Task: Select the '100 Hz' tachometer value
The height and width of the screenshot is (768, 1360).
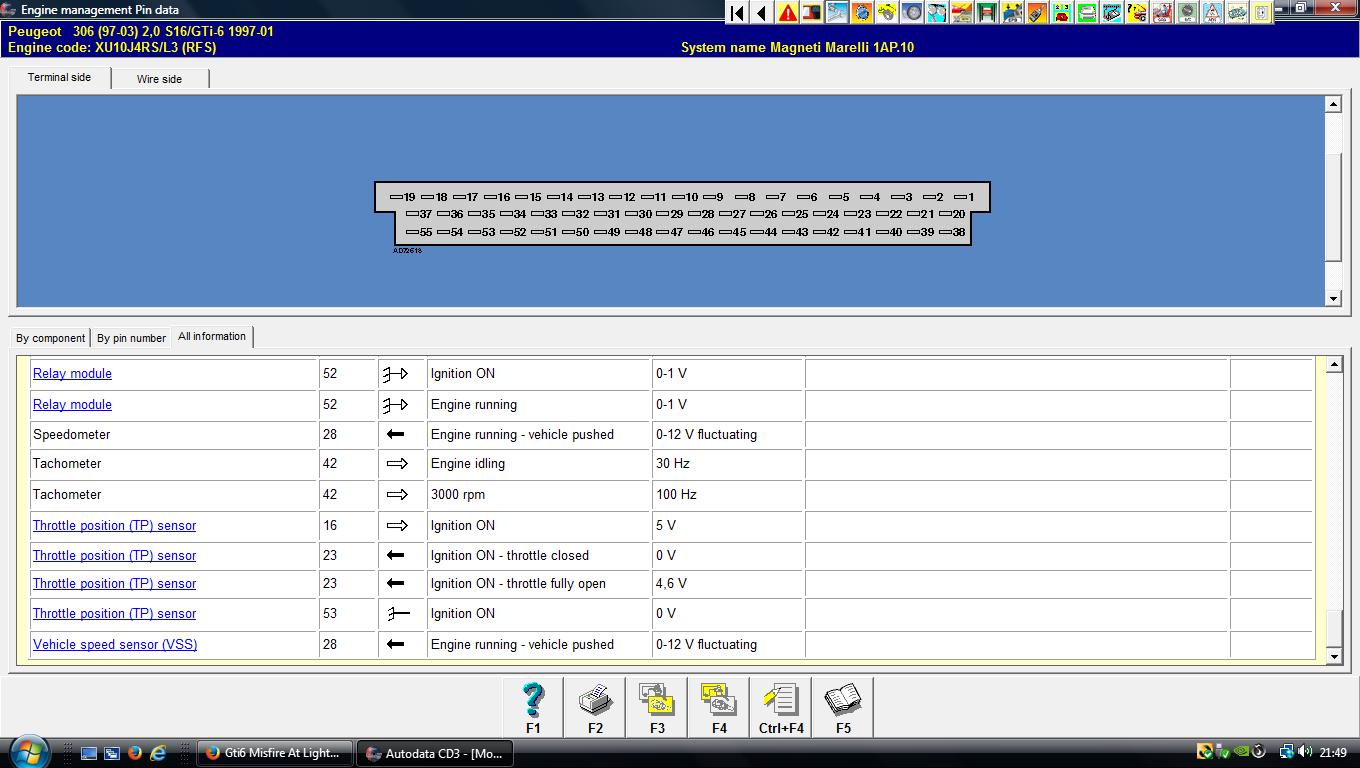Action: [x=676, y=494]
